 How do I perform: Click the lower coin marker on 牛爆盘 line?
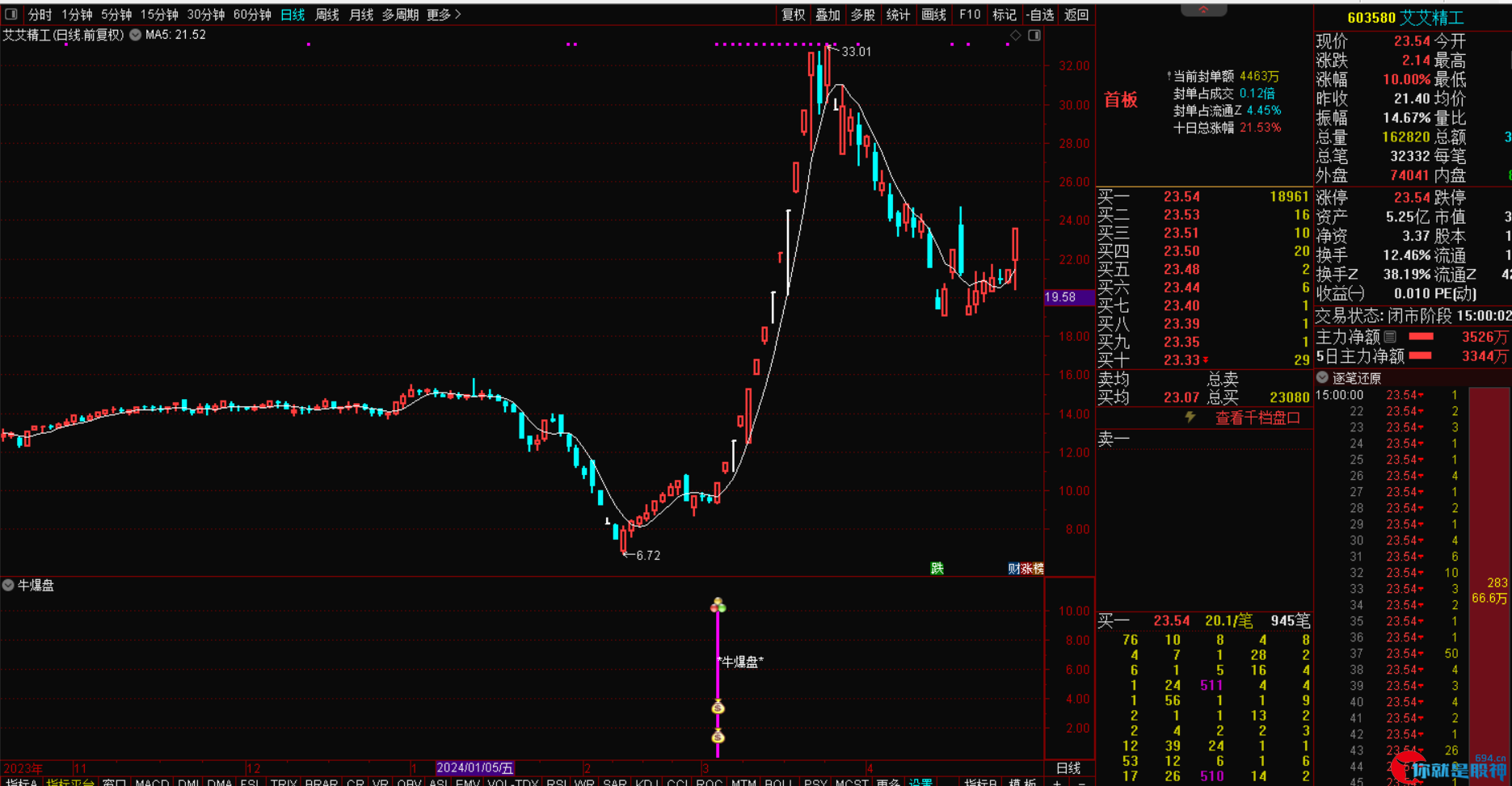click(718, 737)
